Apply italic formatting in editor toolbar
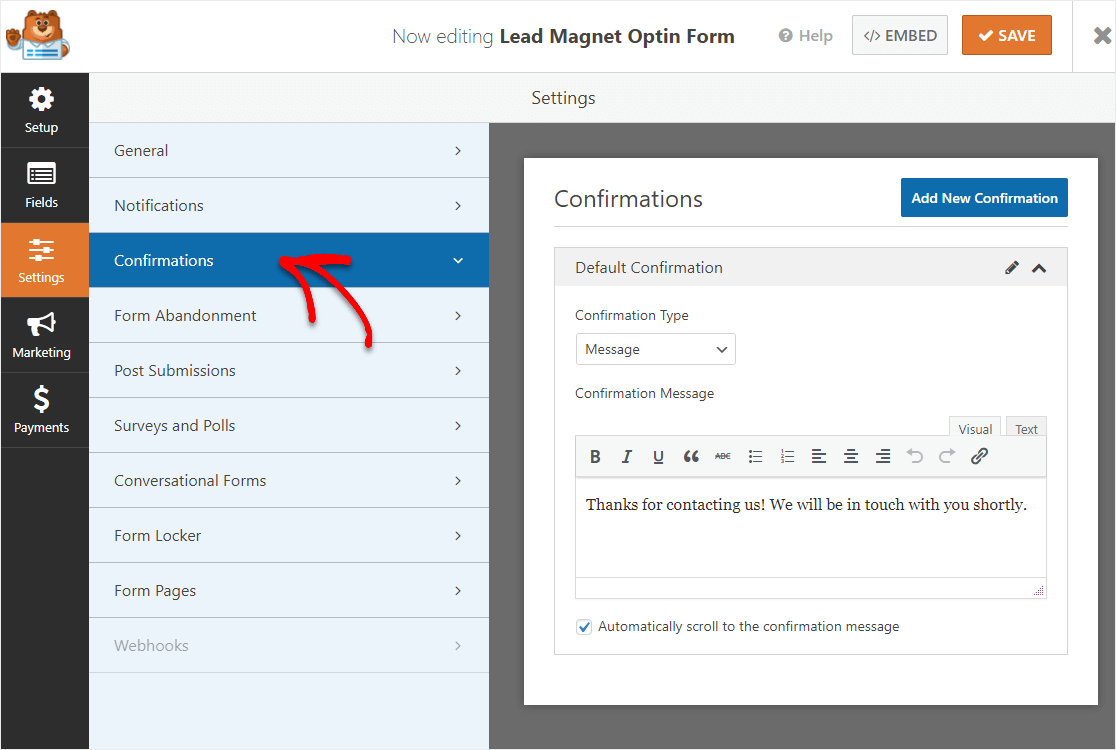 pos(627,457)
